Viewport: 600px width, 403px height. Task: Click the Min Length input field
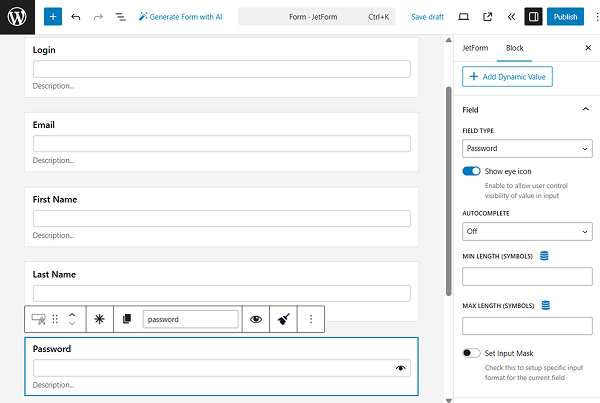(x=527, y=276)
